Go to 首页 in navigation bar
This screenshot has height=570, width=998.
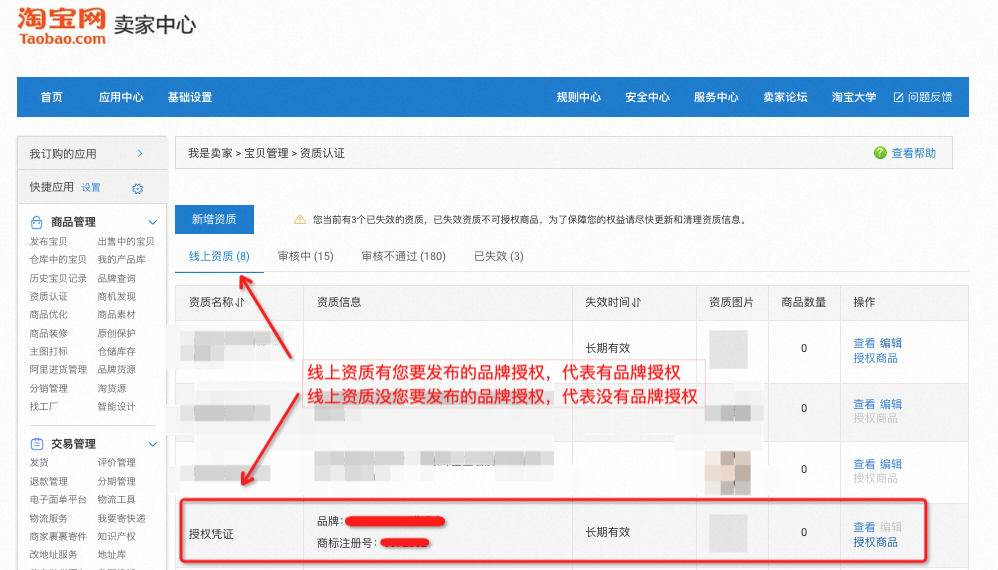(x=52, y=97)
